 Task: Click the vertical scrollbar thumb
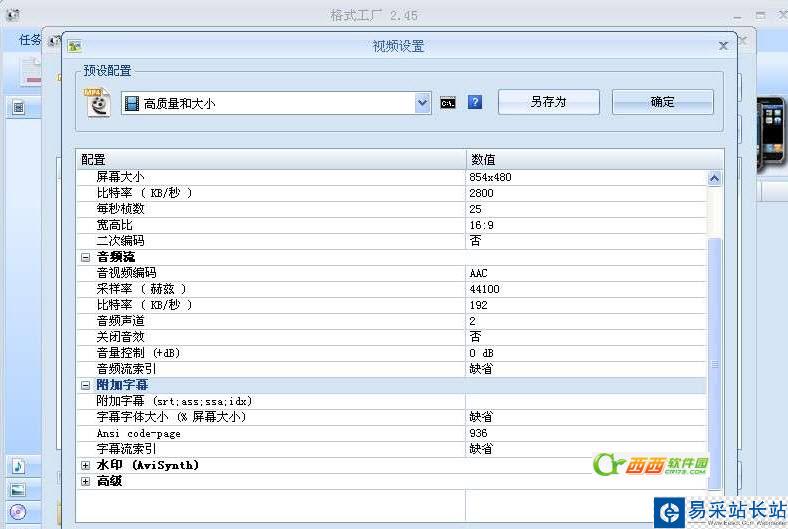pyautogui.click(x=714, y=364)
